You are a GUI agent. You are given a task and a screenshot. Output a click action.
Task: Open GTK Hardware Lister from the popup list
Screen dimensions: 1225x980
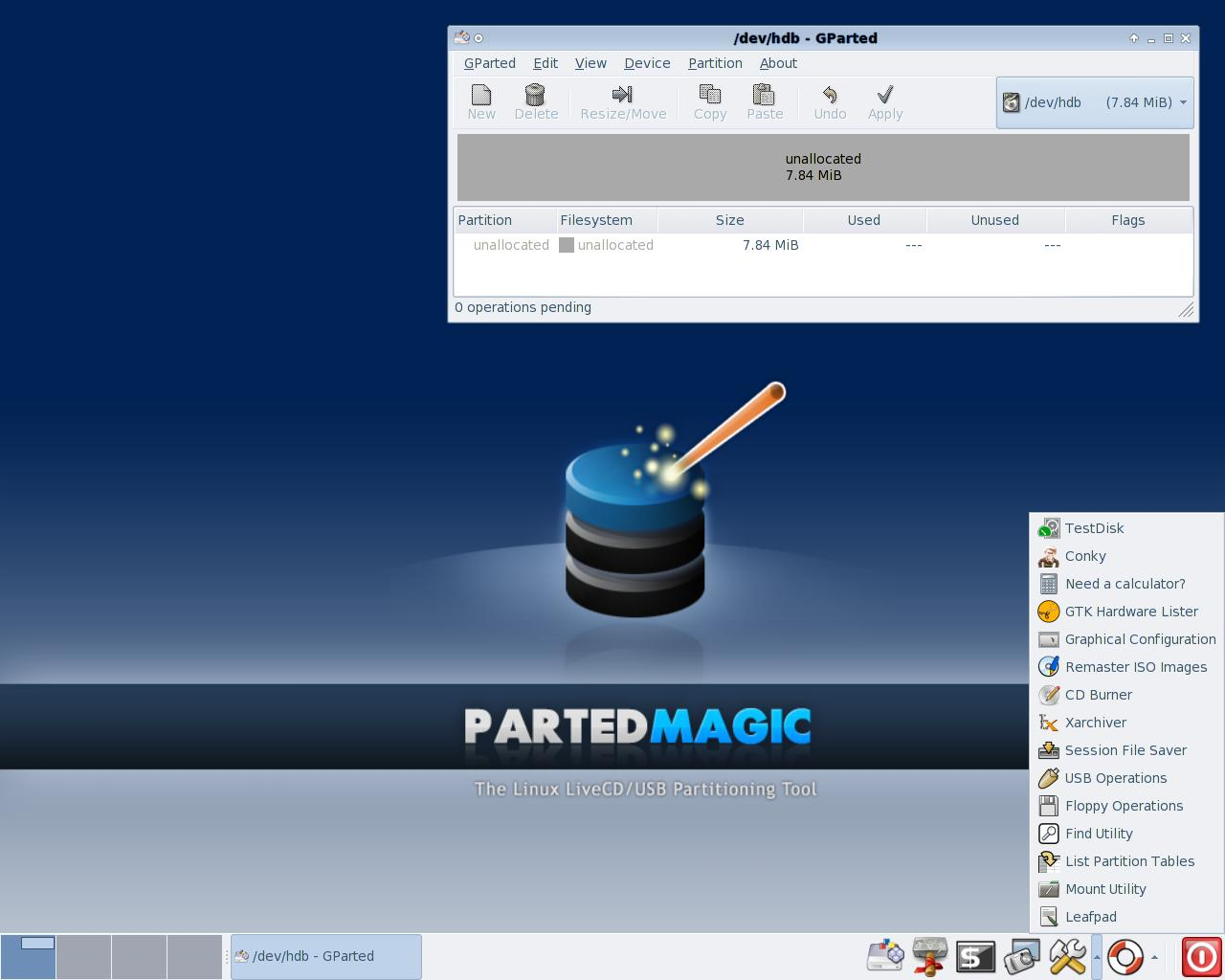pyautogui.click(x=1126, y=612)
